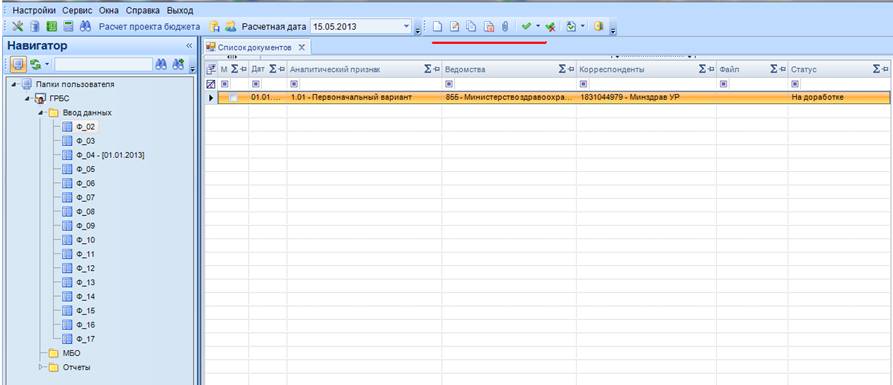Click the binoculars search icon in main toolbar
893x385 pixels.
point(85,26)
